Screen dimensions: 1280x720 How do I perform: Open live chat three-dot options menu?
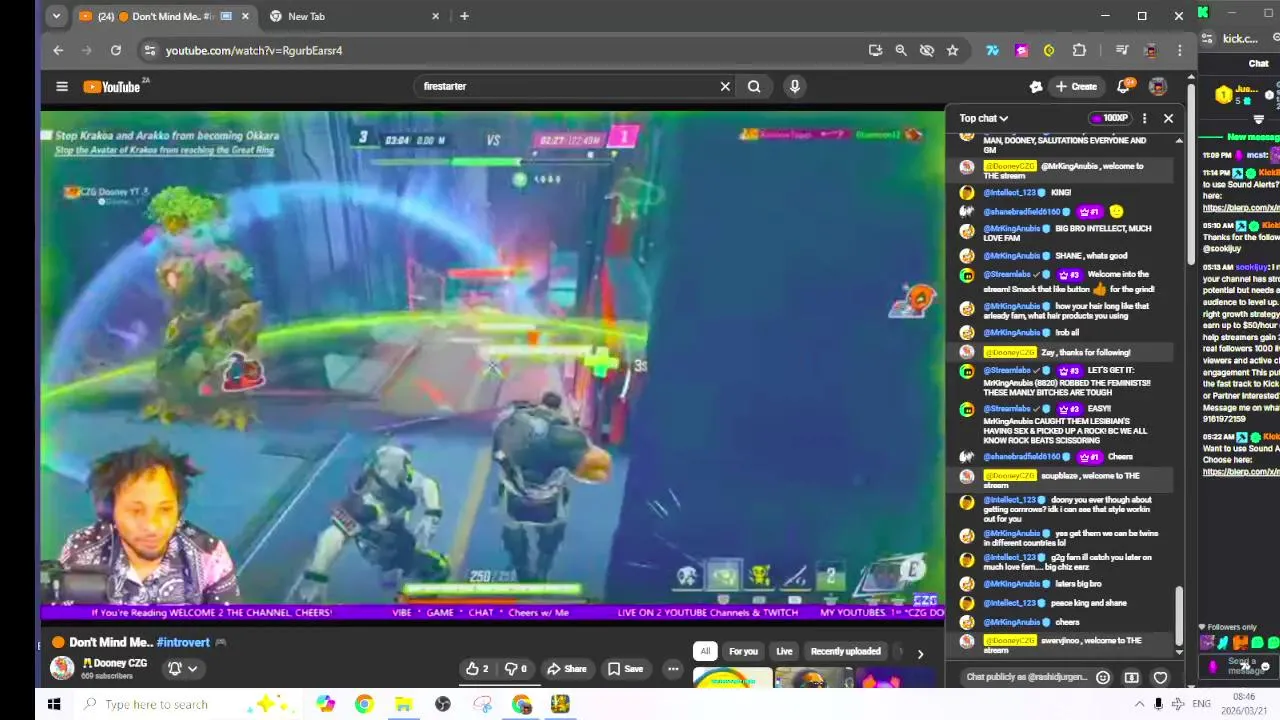coord(1145,118)
